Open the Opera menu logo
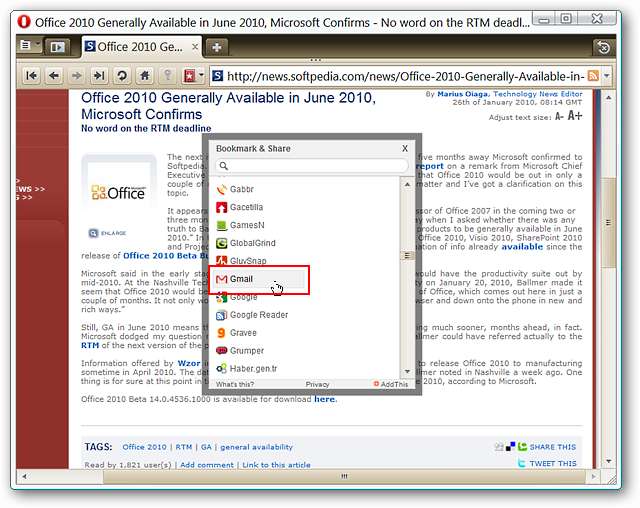This screenshot has width=640, height=508. 24,22
